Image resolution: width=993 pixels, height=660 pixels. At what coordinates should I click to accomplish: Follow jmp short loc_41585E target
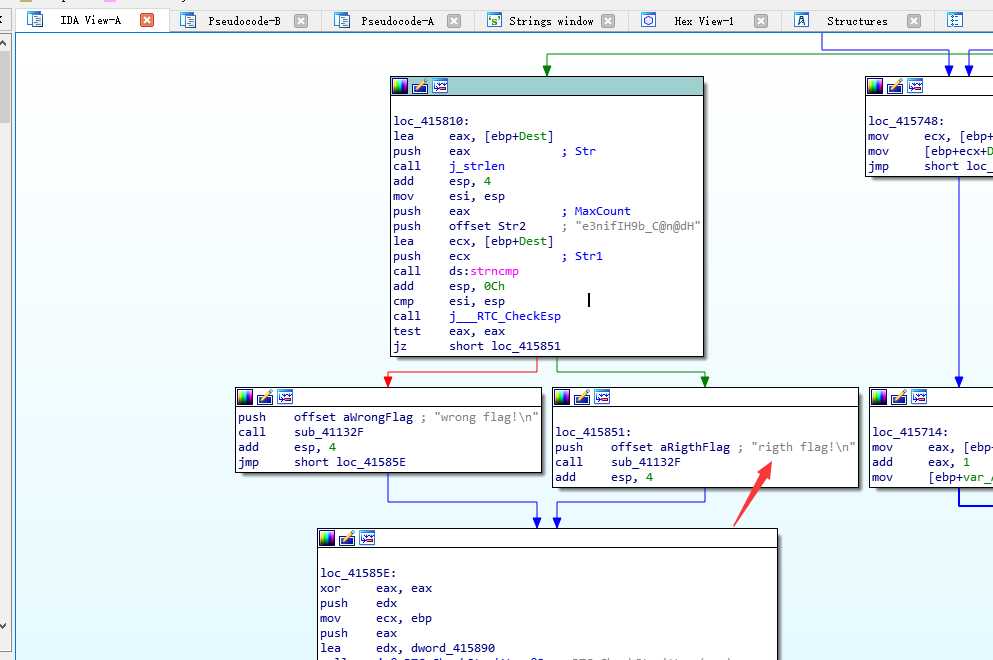pyautogui.click(x=371, y=462)
